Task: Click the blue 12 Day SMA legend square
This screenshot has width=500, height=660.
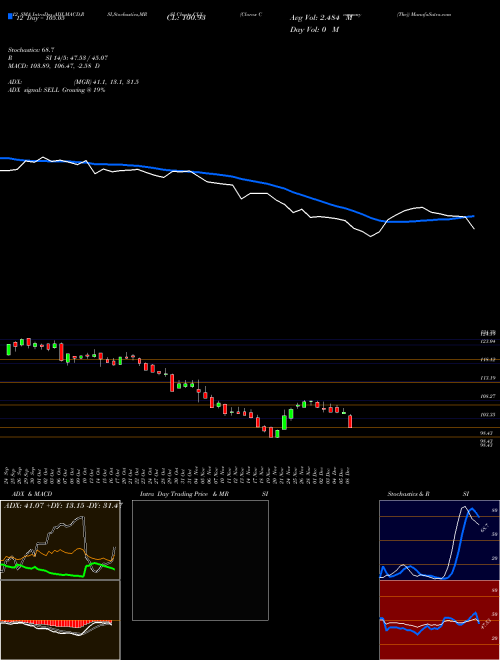Action: [x=10, y=16]
